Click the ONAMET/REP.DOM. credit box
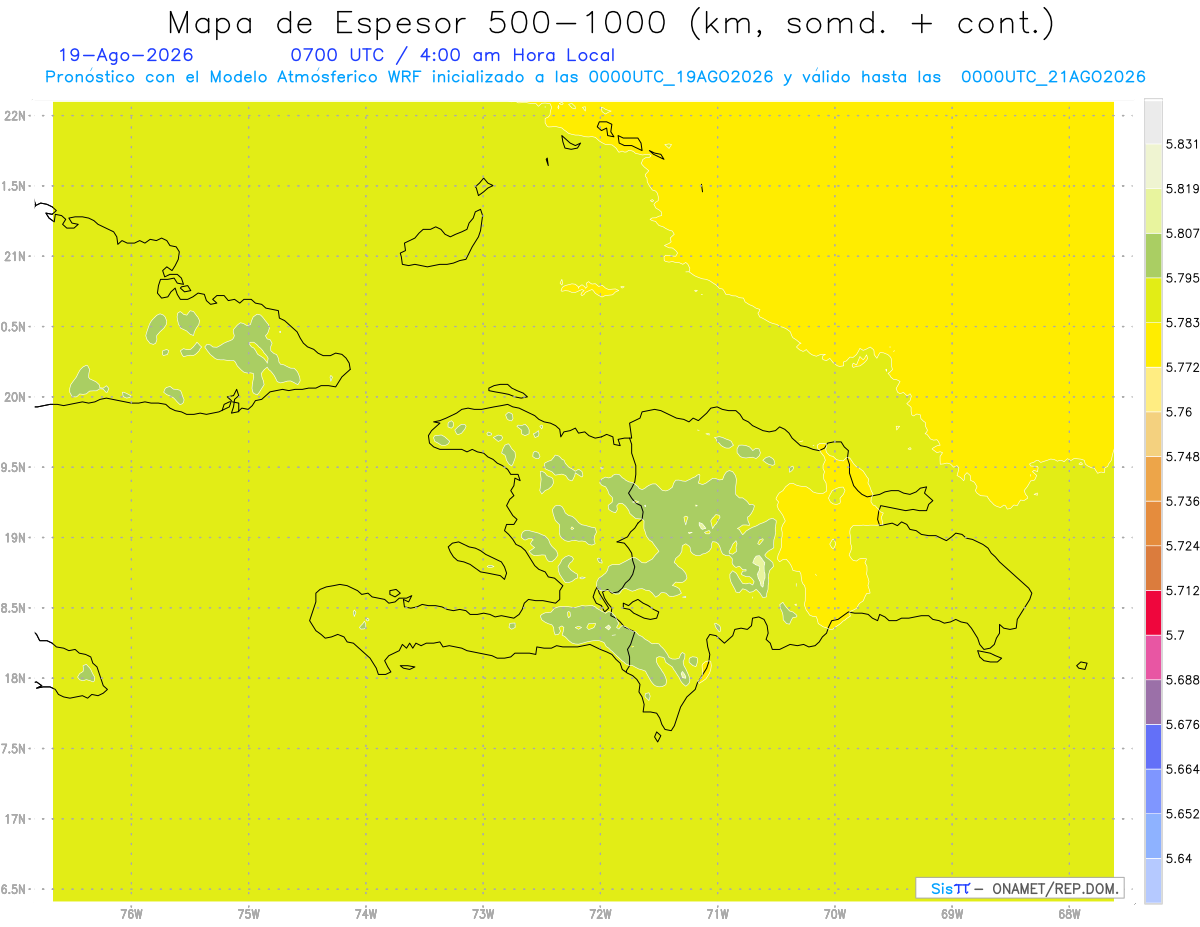The image size is (1200, 927). 1020,888
